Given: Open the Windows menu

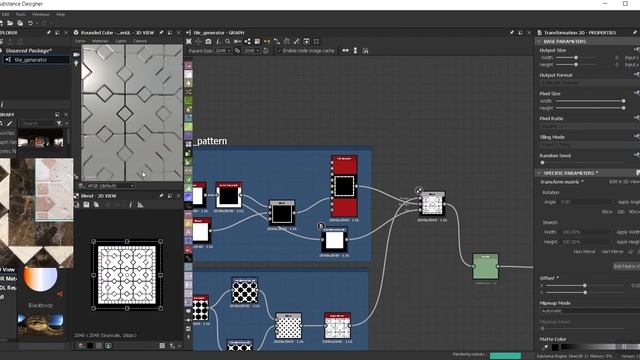Looking at the screenshot, I should (41, 14).
